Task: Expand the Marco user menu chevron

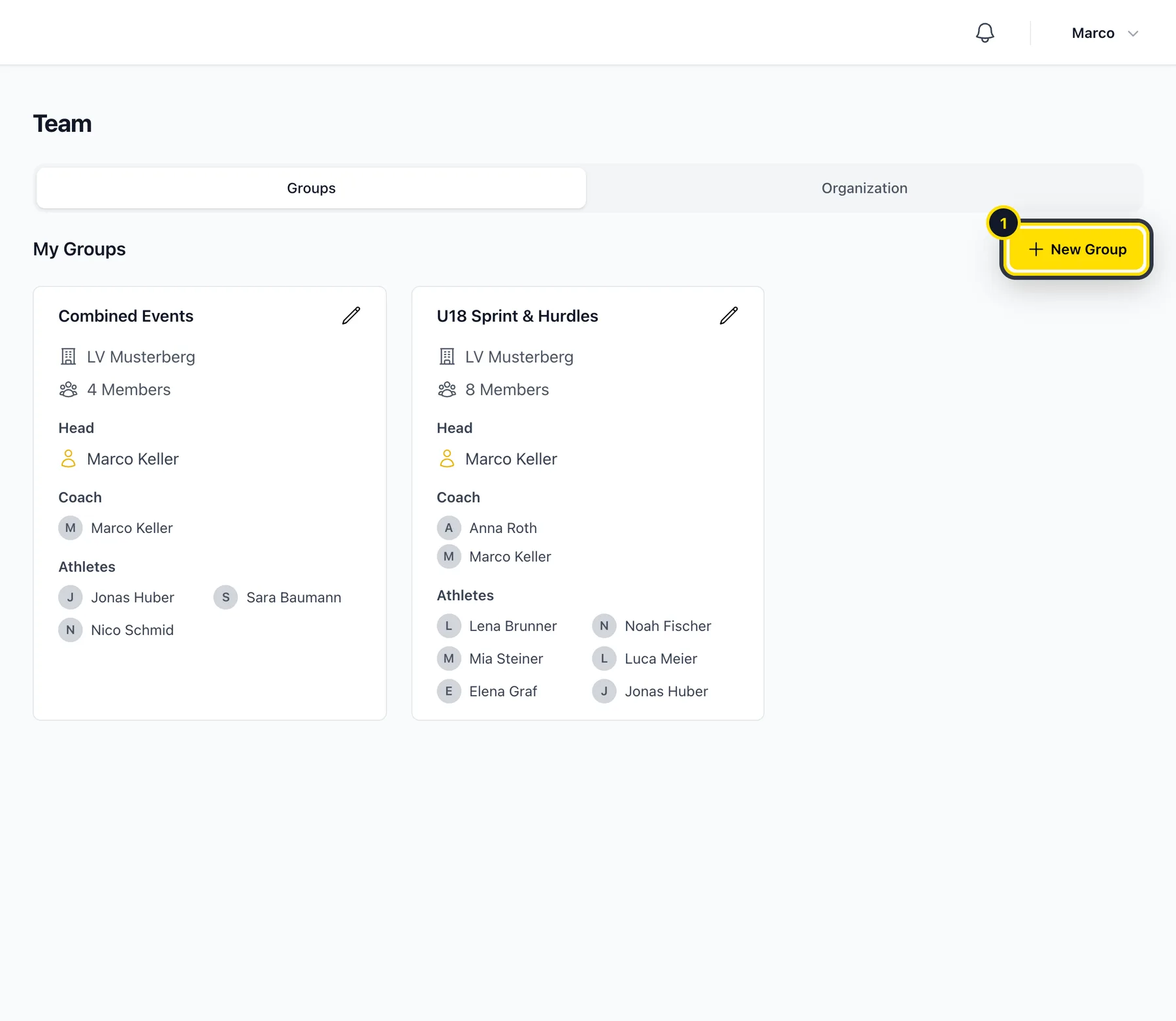Action: tap(1133, 33)
